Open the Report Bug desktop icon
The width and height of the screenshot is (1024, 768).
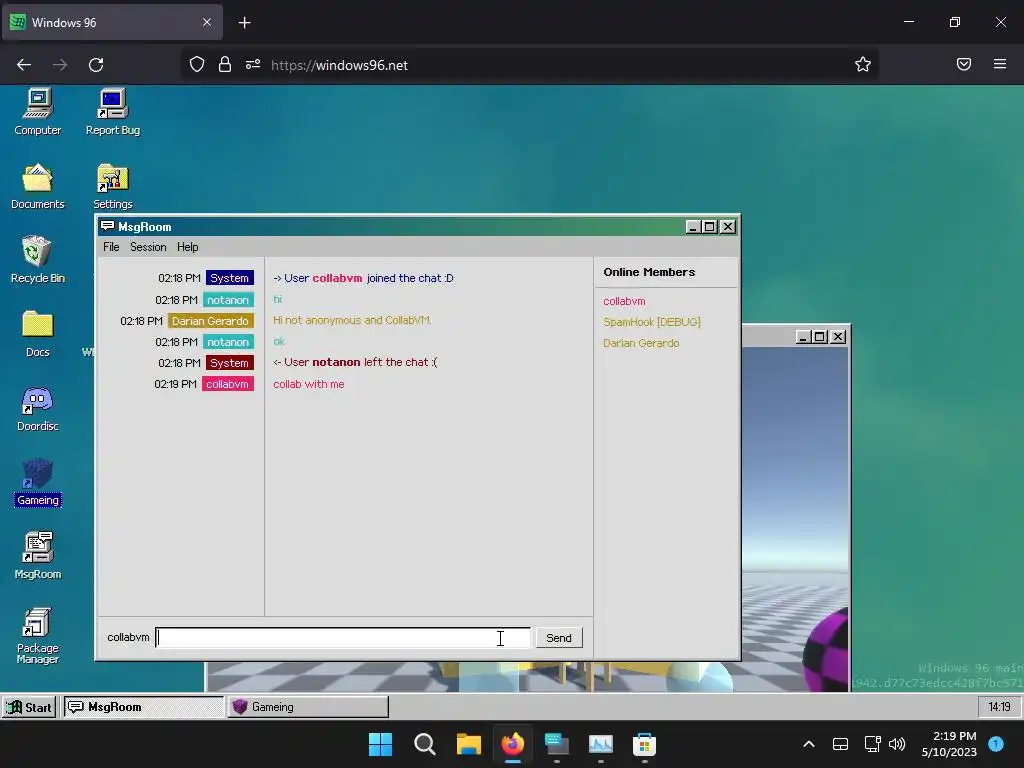point(112,112)
